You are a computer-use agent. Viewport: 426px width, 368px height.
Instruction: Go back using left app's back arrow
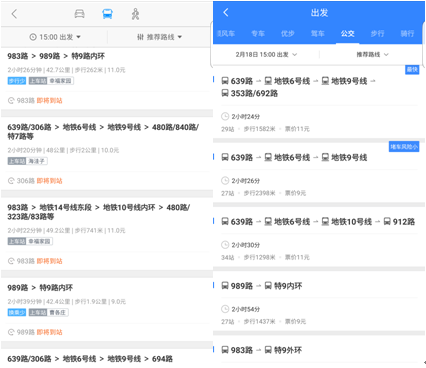click(x=14, y=14)
